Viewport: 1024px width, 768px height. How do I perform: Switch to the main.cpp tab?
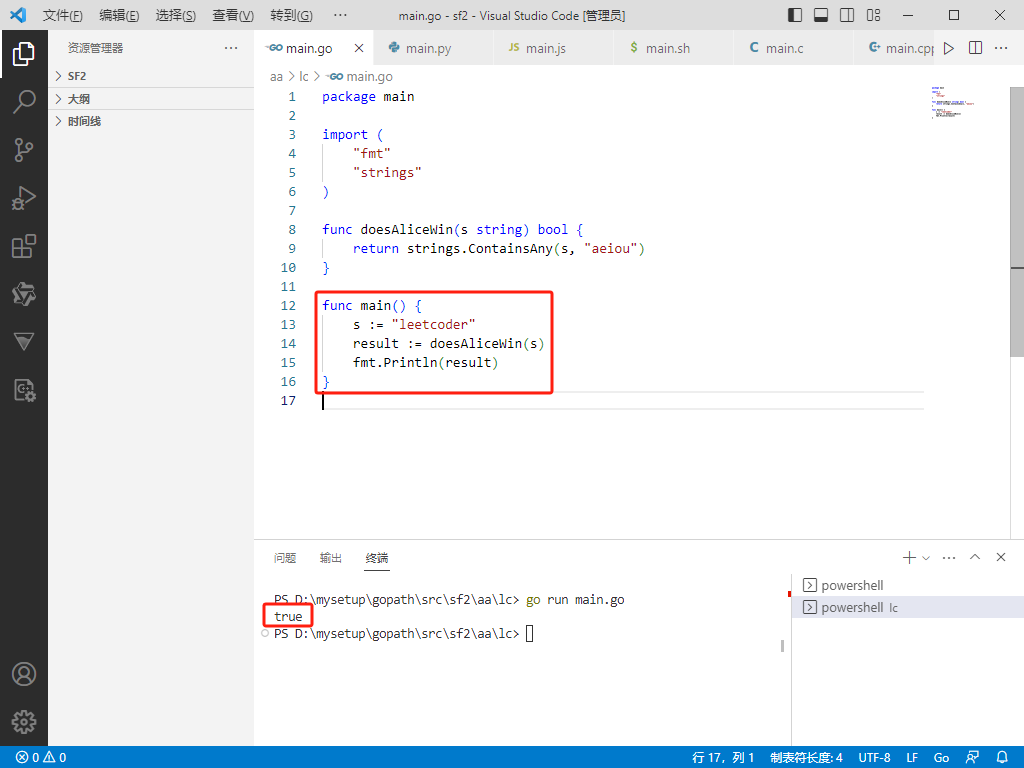point(895,48)
